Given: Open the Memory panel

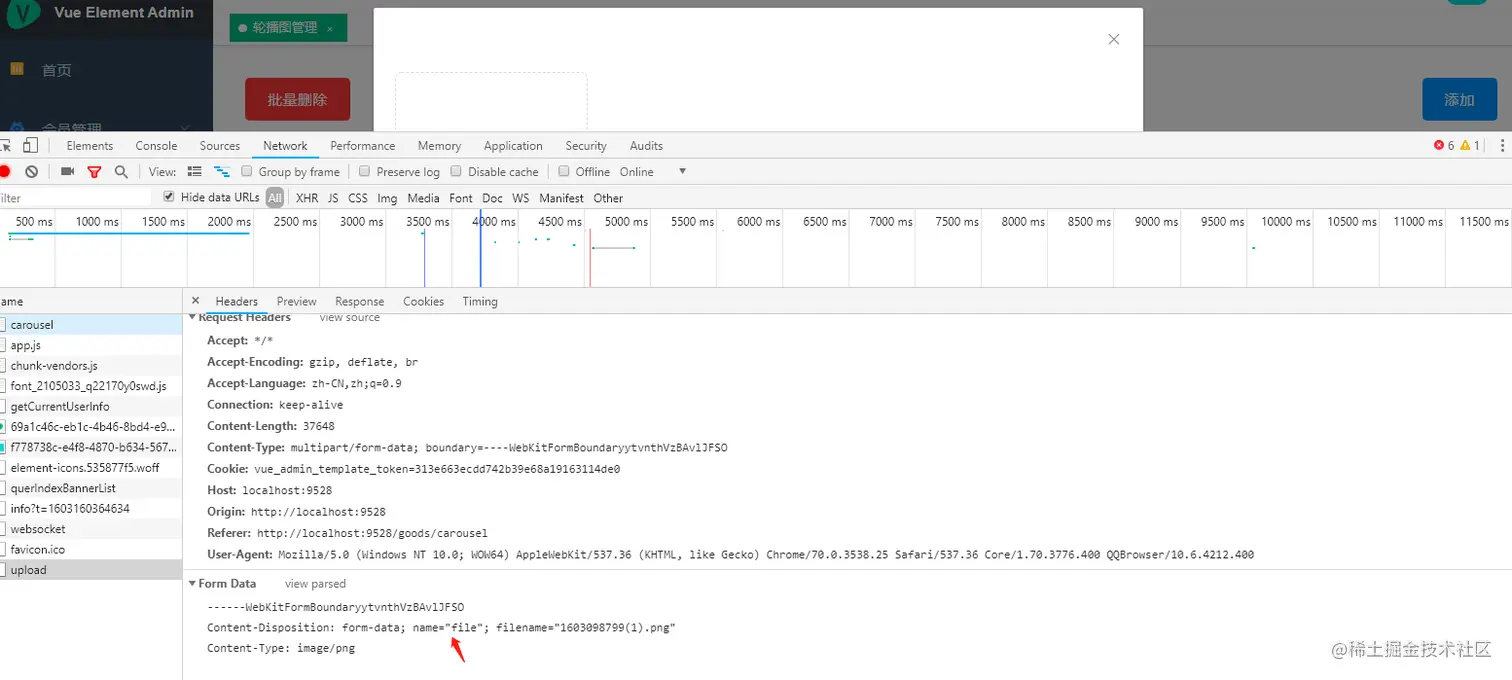Looking at the screenshot, I should coord(439,146).
